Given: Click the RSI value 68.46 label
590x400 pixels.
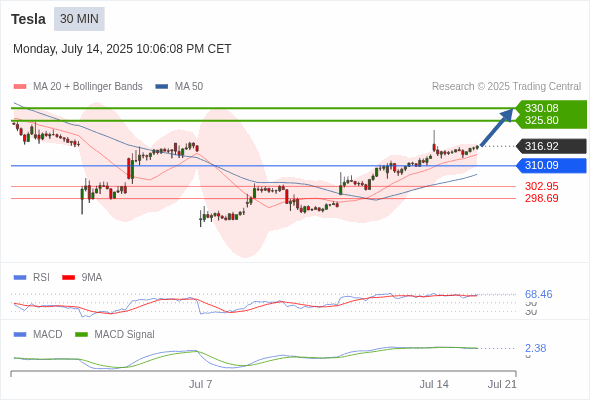Looking at the screenshot, I should coord(538,294).
